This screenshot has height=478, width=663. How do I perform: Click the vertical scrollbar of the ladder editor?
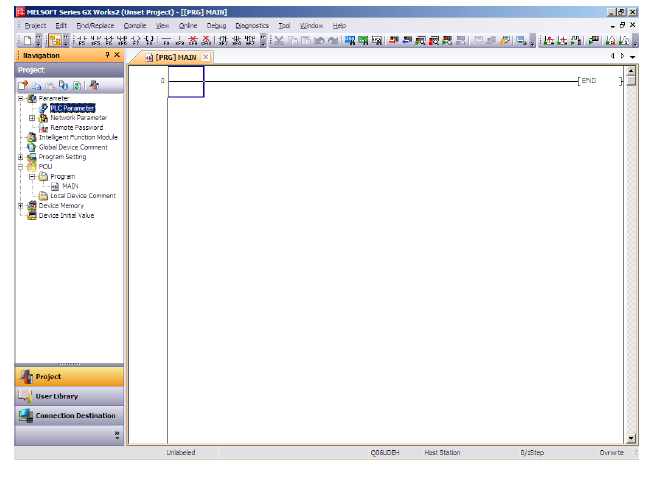pos(631,250)
